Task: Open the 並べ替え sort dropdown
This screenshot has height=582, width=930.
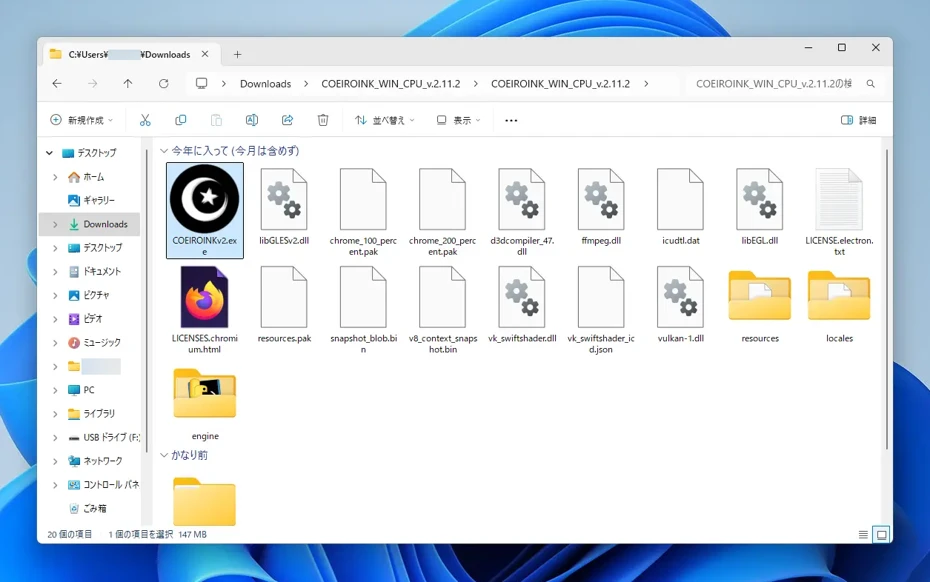Action: pos(385,120)
